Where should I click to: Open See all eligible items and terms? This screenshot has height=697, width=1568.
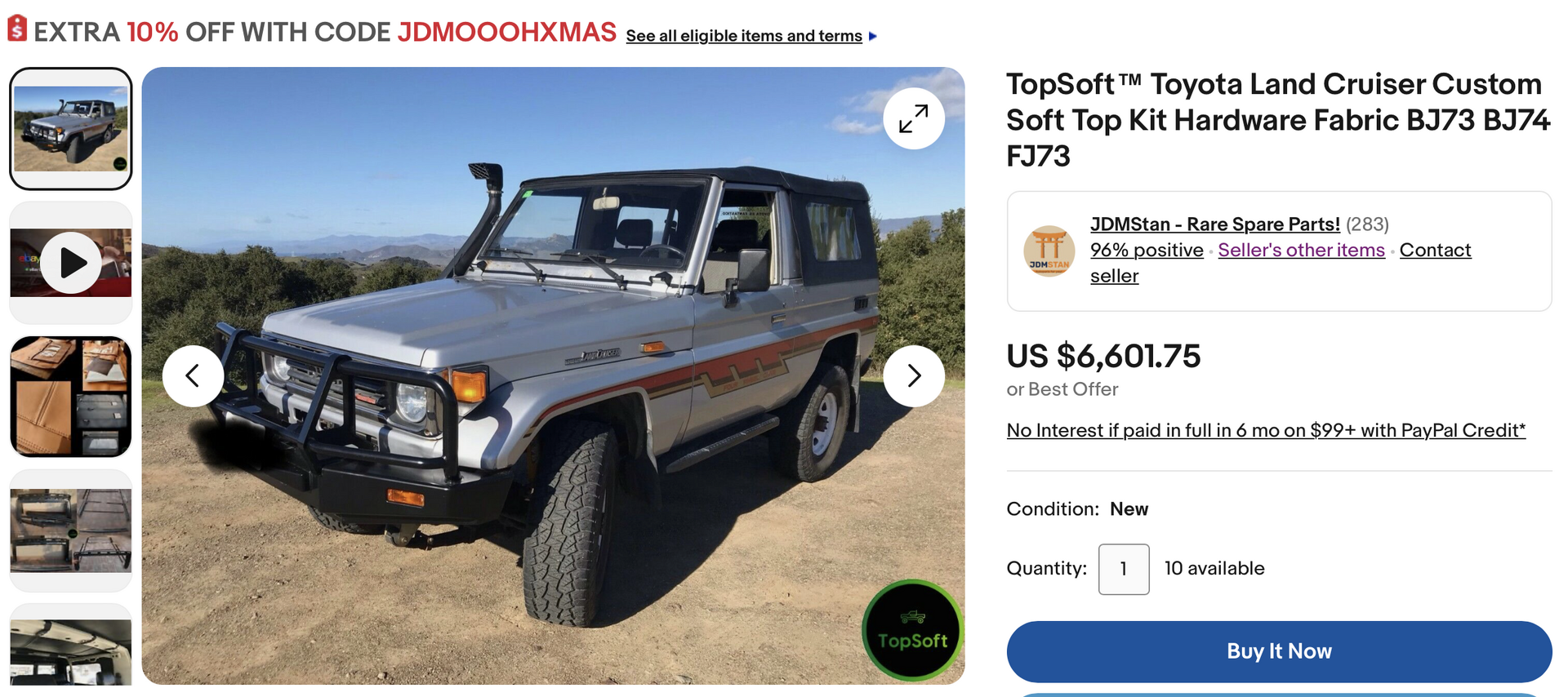(743, 37)
